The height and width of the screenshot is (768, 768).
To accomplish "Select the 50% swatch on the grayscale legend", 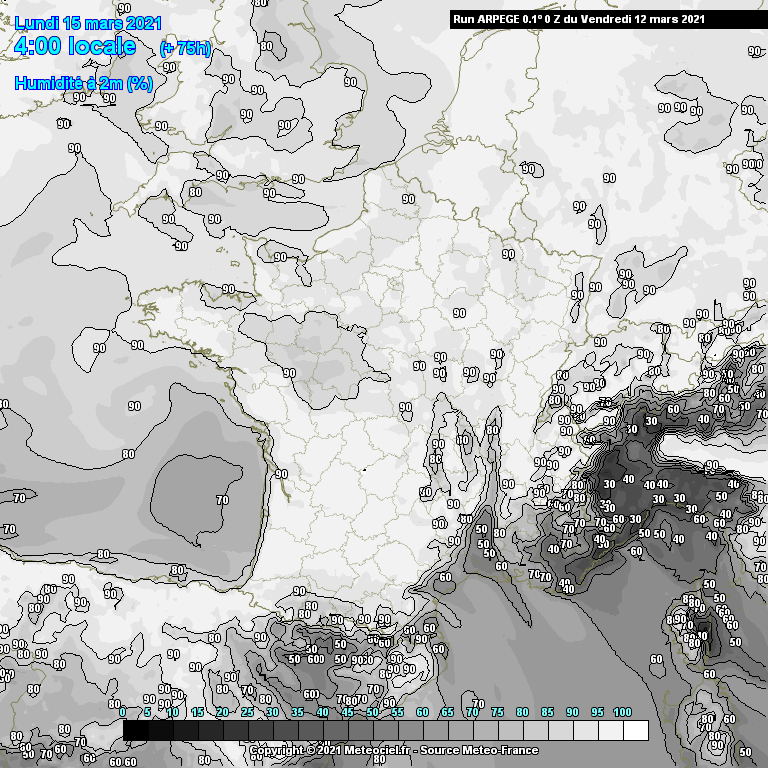I will 385,731.
